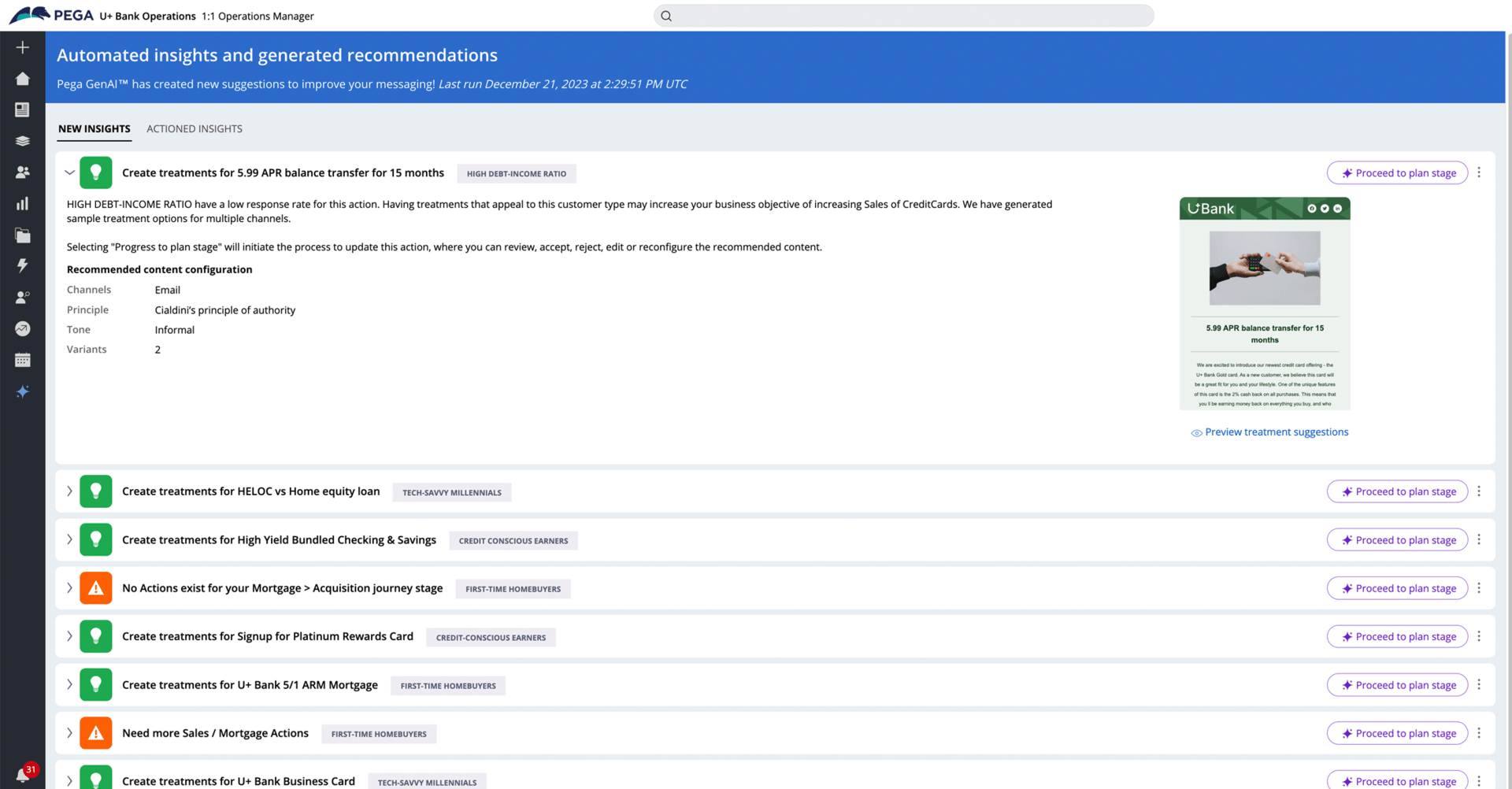Expand HELOC vs Home equity loan insight
This screenshot has height=789, width=1512.
click(69, 491)
